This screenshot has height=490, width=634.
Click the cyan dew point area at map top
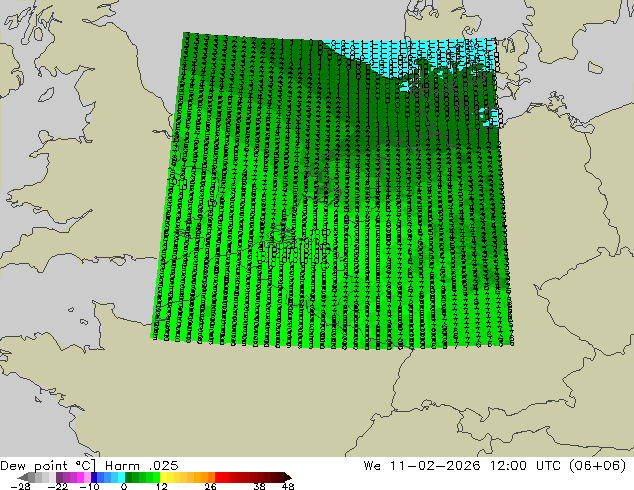[408, 55]
